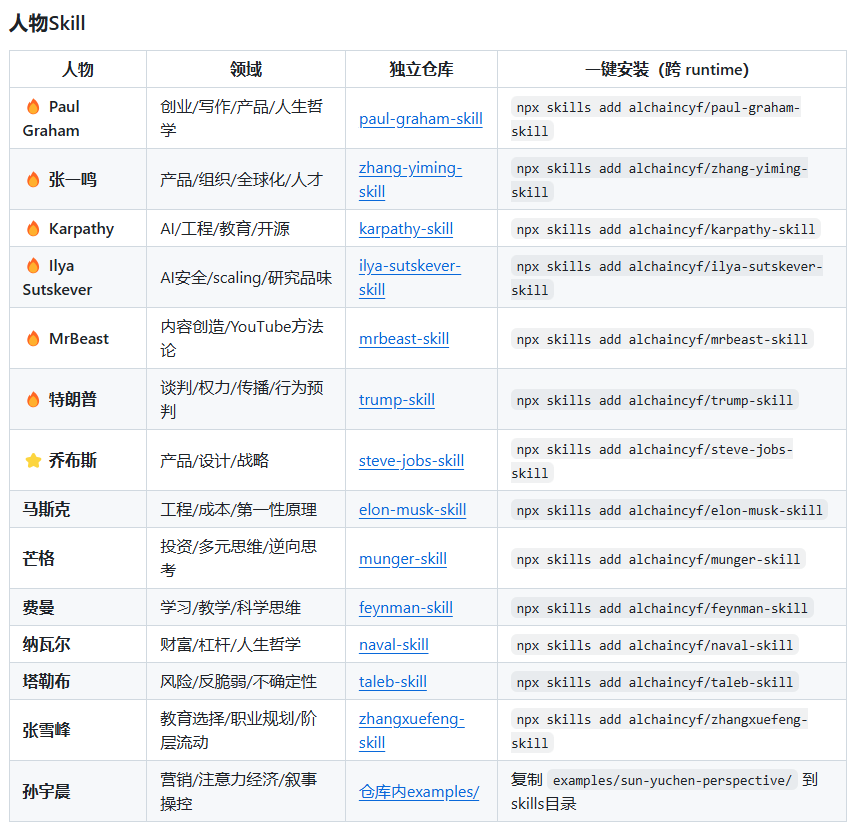
Task: Open the ilya-sutskever-skill repository link
Action: [x=410, y=277]
